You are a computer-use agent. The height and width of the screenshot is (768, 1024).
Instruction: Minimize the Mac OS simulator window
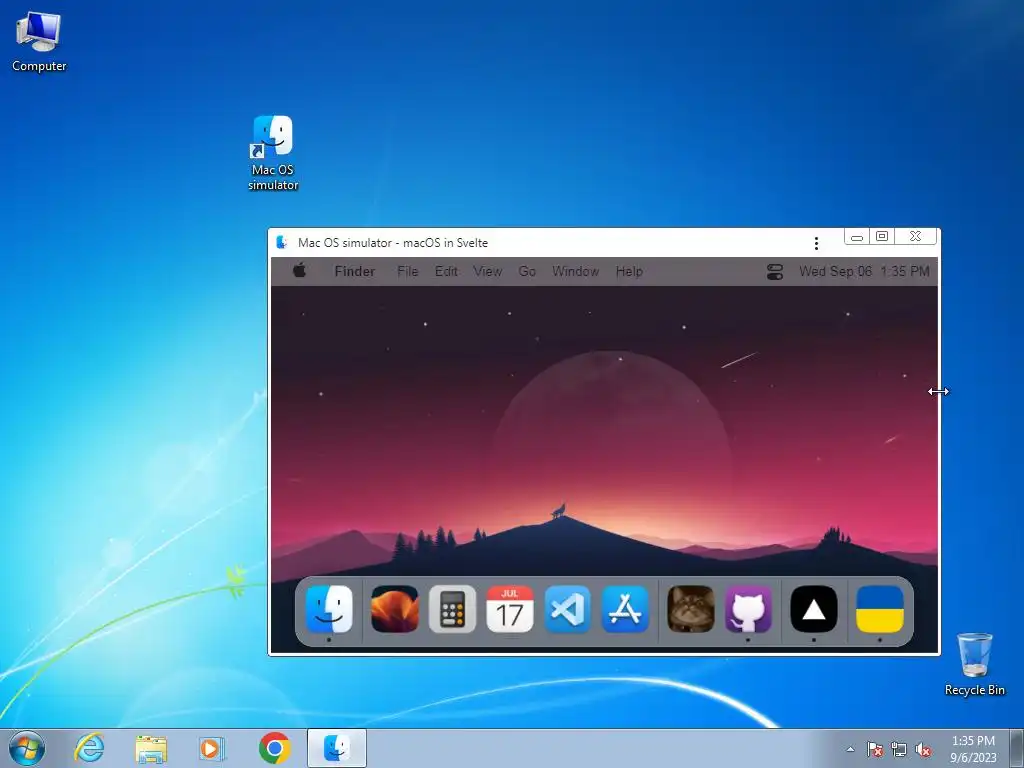(857, 237)
